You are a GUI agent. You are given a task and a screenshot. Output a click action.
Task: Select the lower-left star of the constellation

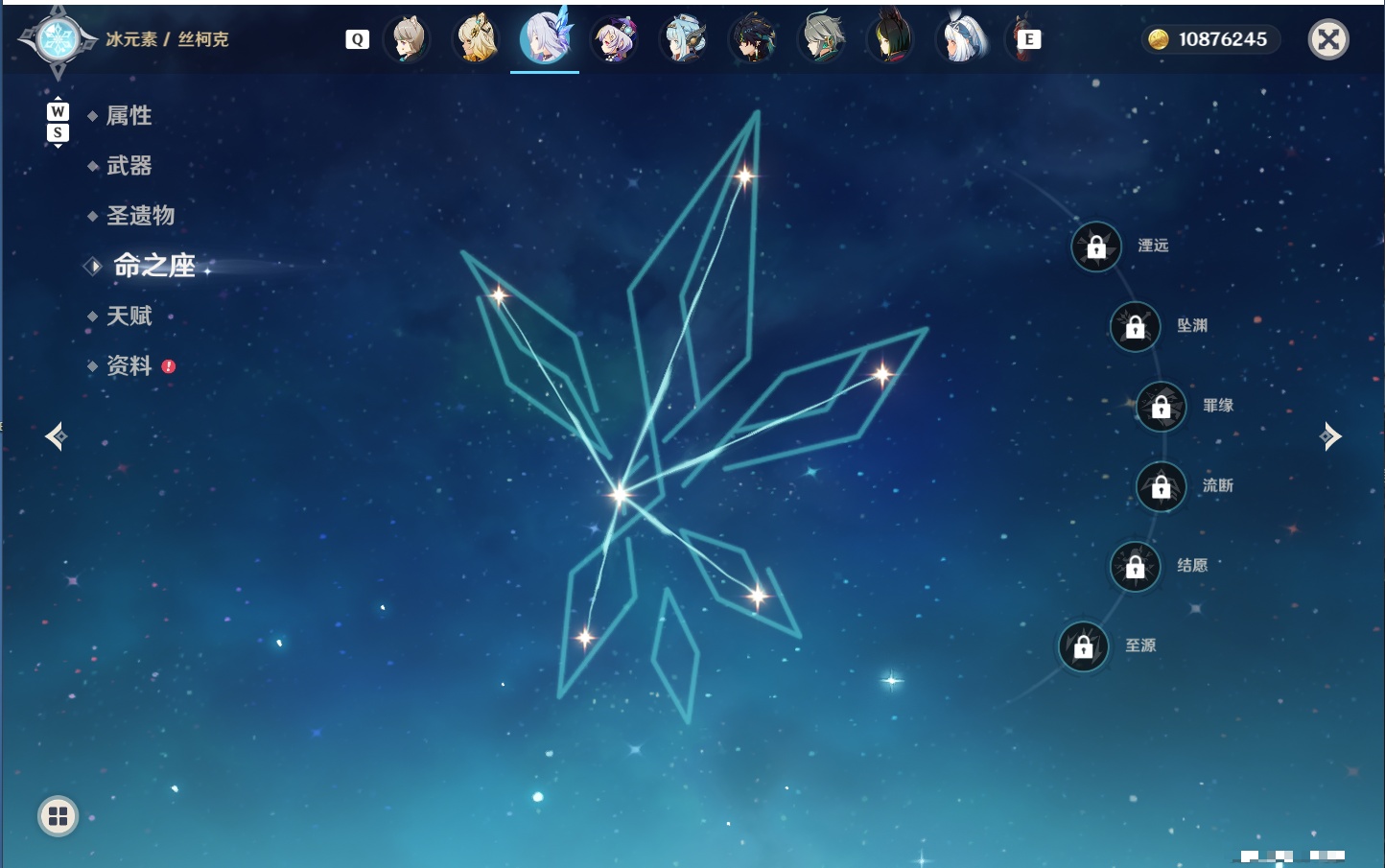click(585, 637)
